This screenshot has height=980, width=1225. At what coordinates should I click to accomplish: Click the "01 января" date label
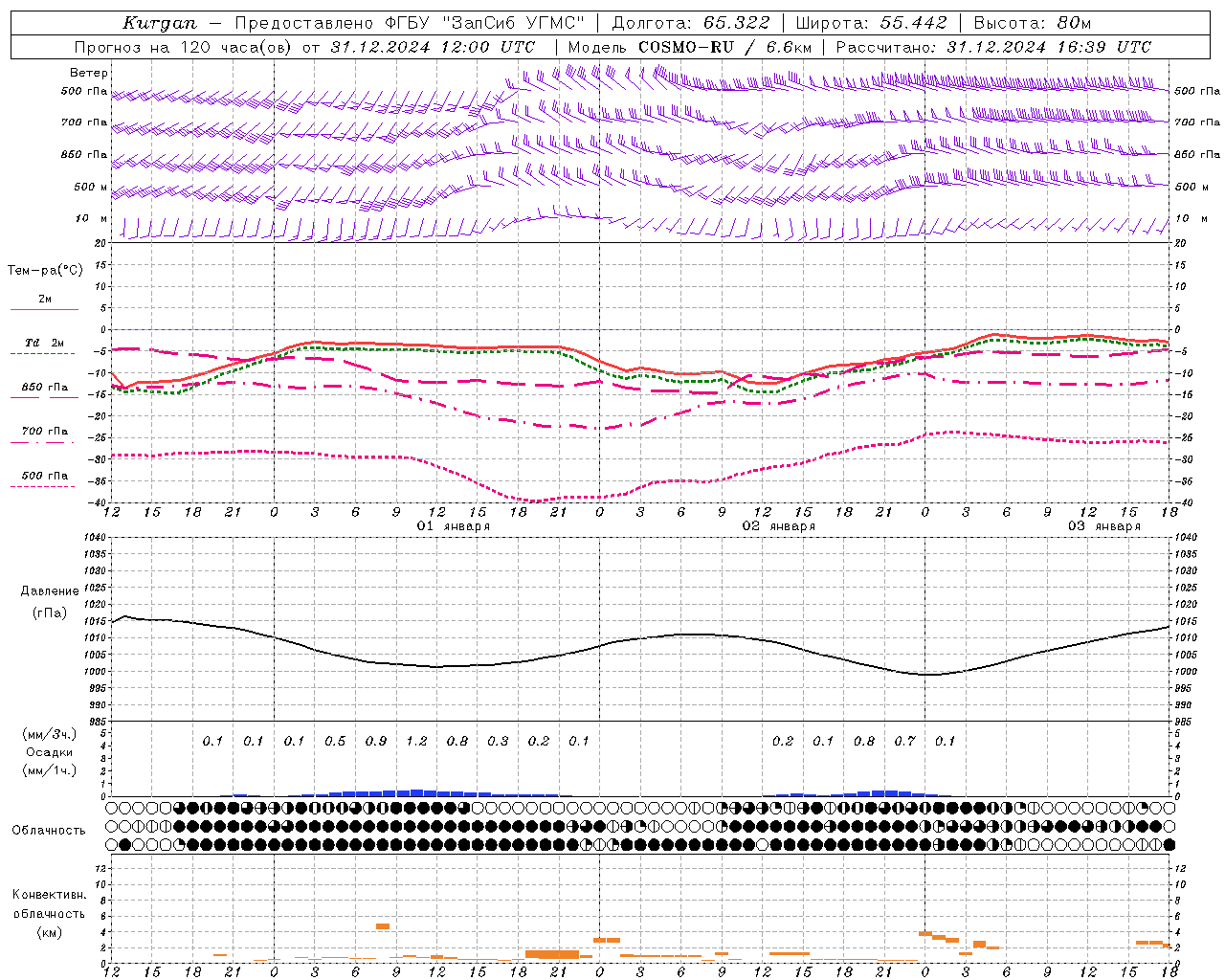(454, 526)
